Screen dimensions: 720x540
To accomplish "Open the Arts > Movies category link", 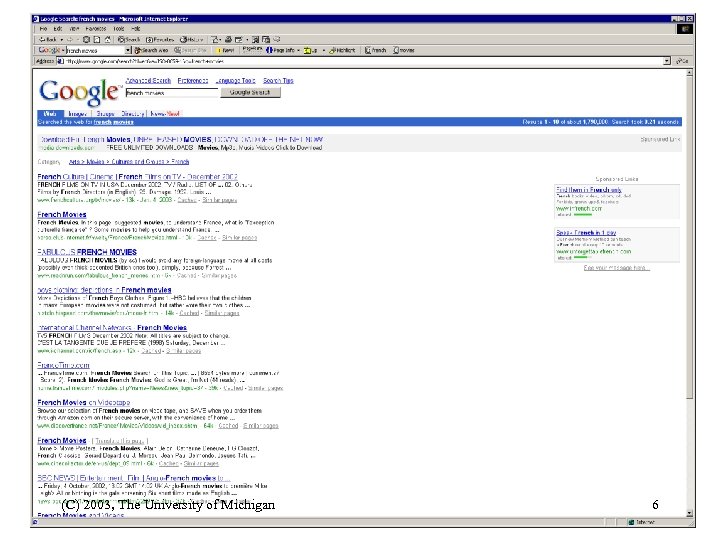I will (x=129, y=162).
